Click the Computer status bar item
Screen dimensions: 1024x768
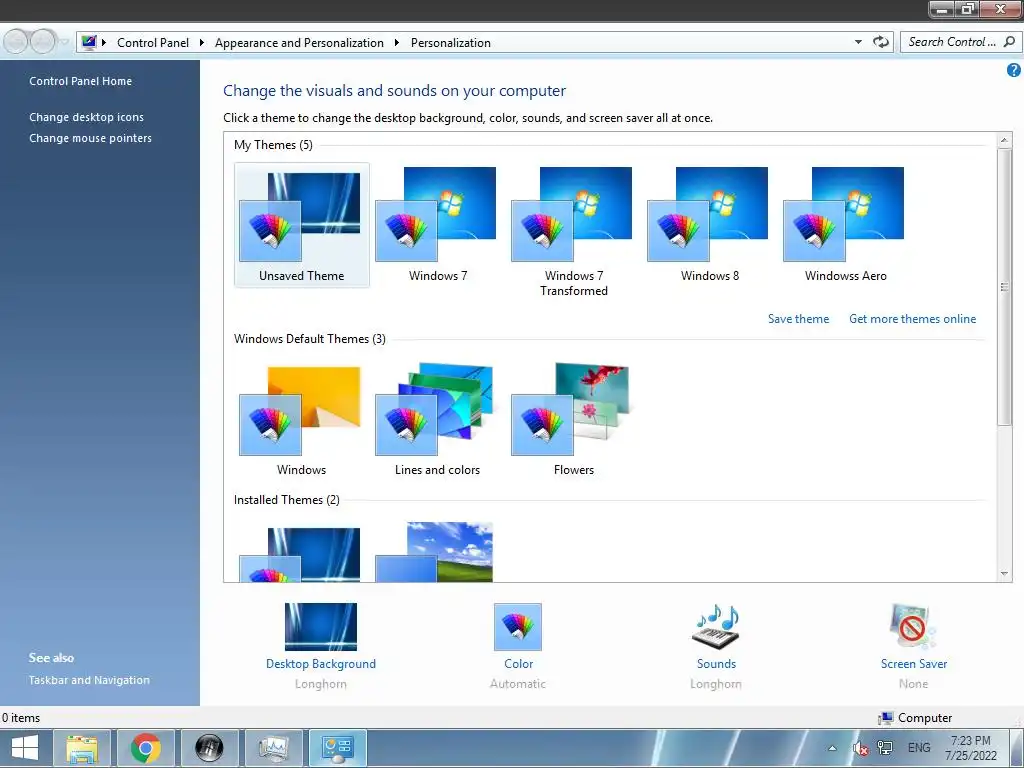click(915, 718)
